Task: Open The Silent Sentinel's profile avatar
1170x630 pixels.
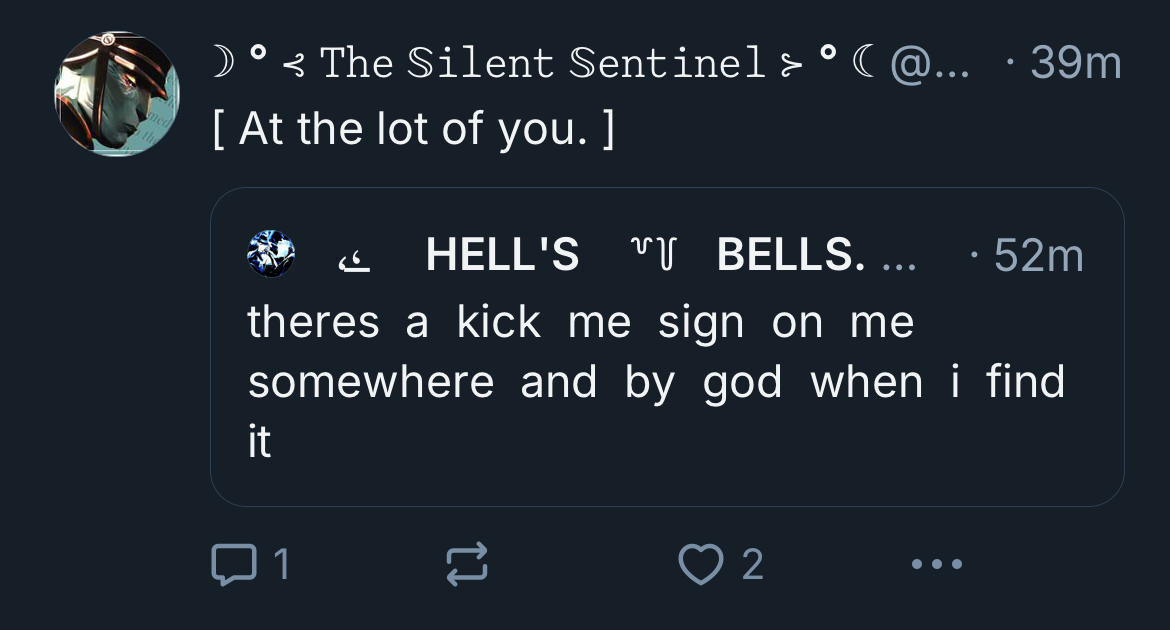Action: (117, 94)
